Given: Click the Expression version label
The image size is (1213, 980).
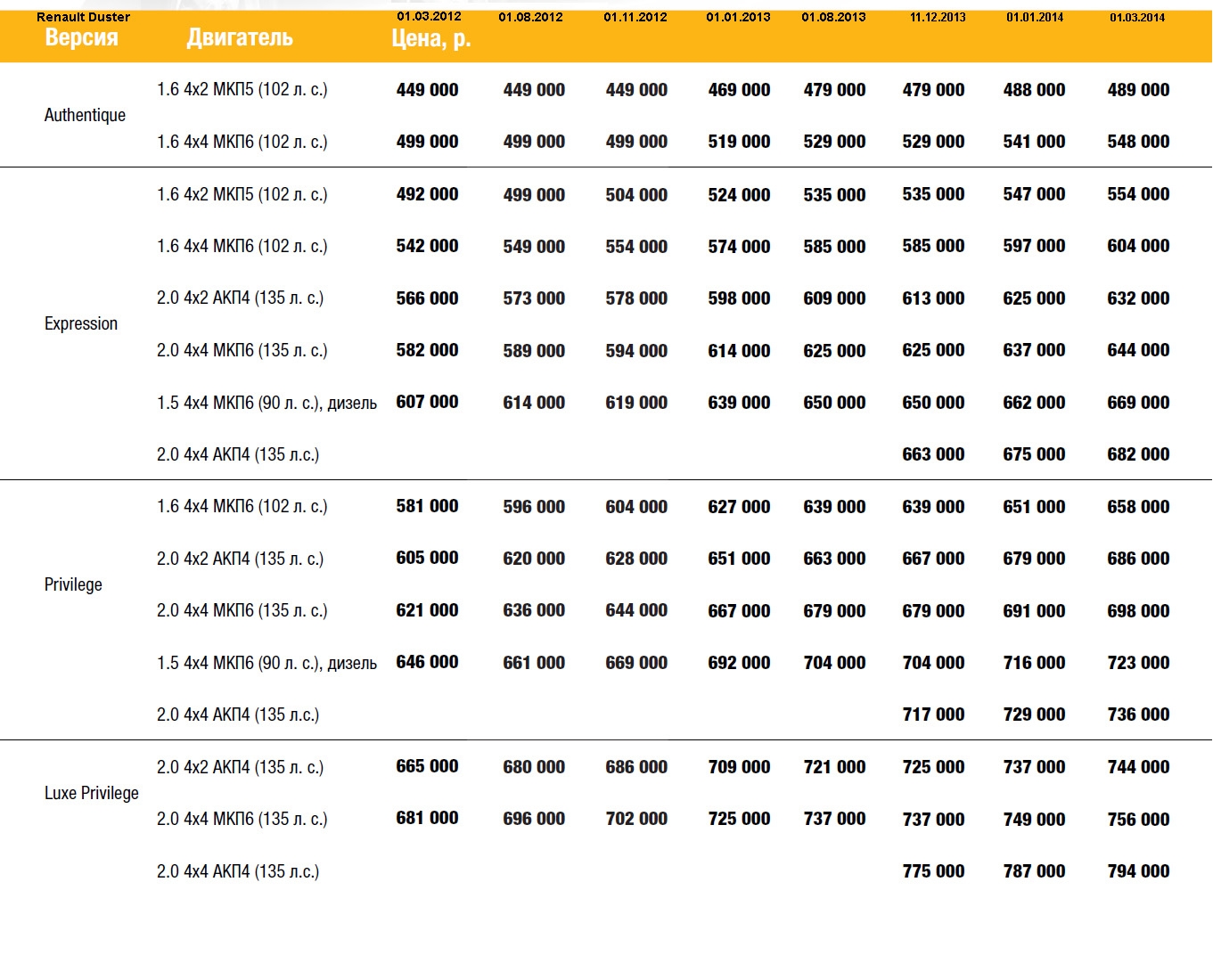Looking at the screenshot, I should tap(81, 323).
